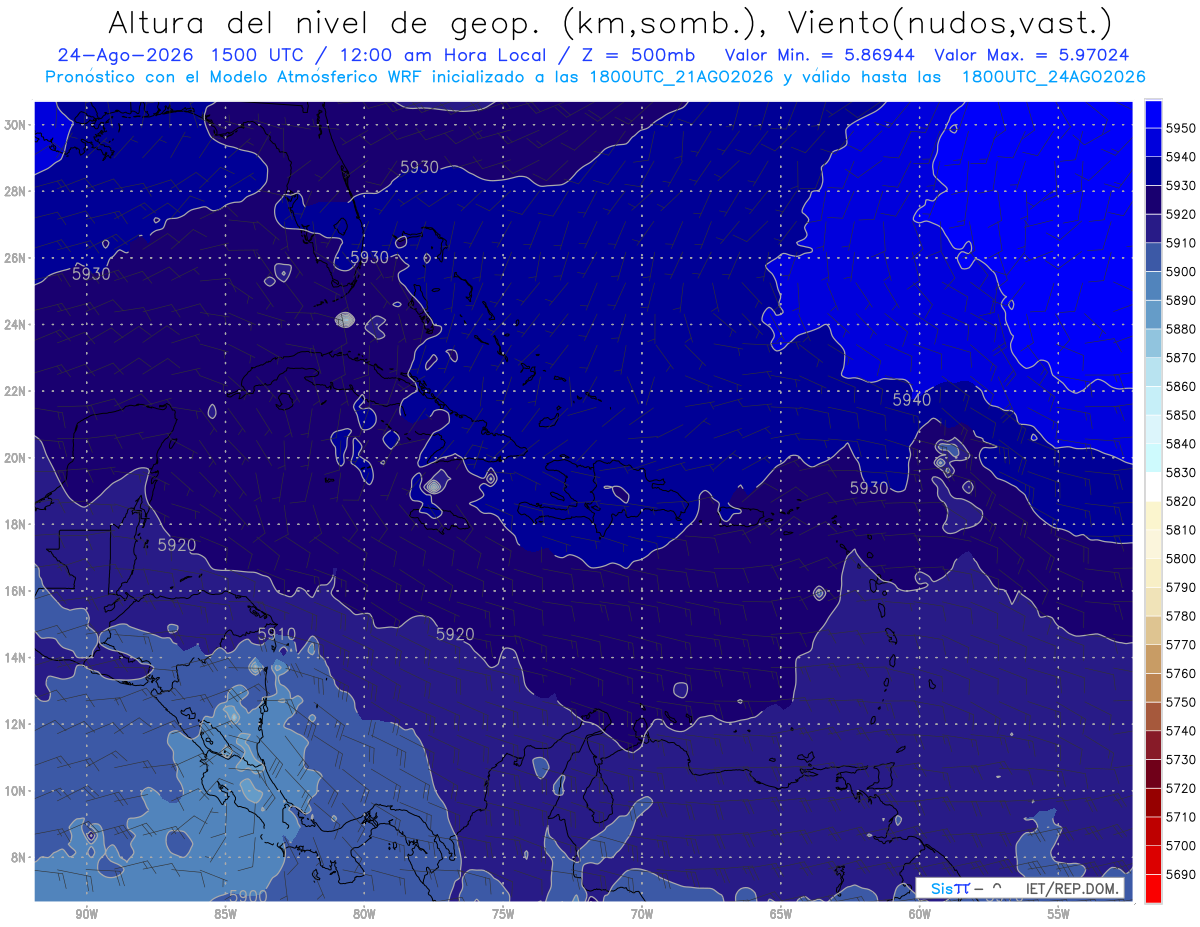The image size is (1200, 927).
Task: Click the 5750 value in the color legend
Action: click(1181, 702)
